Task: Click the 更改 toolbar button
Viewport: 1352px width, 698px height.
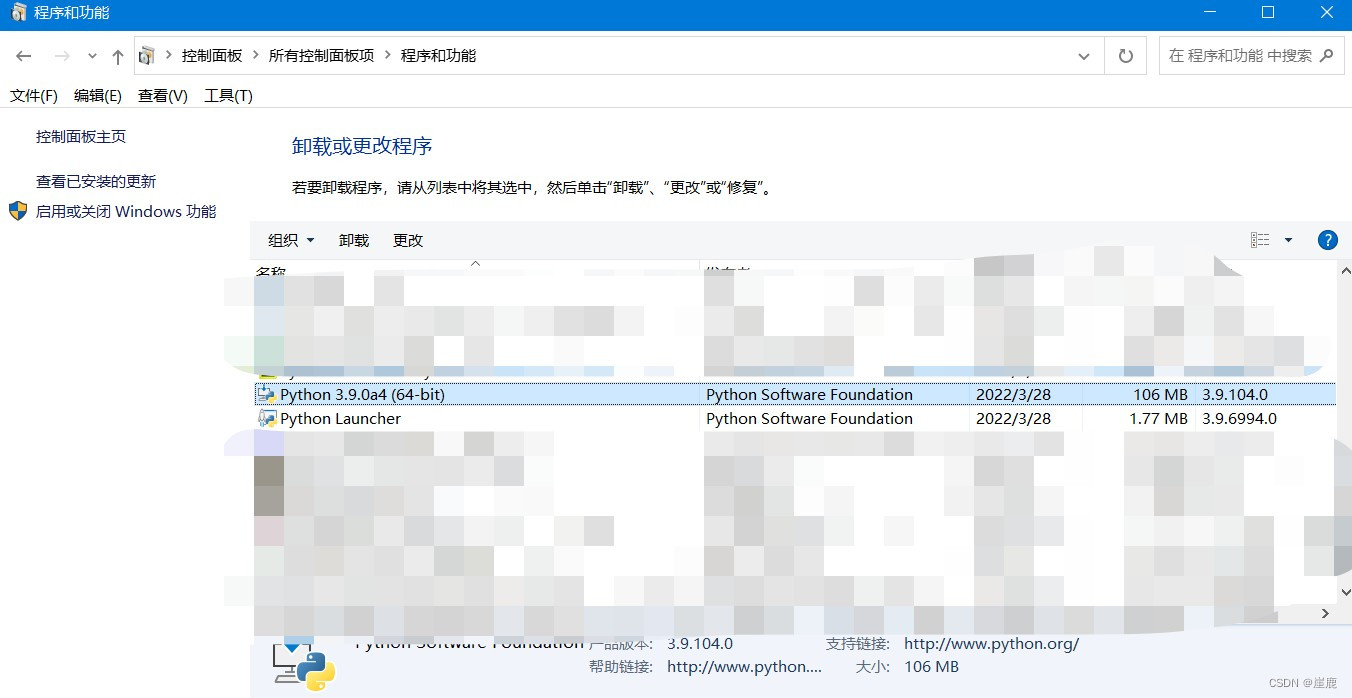Action: [408, 240]
